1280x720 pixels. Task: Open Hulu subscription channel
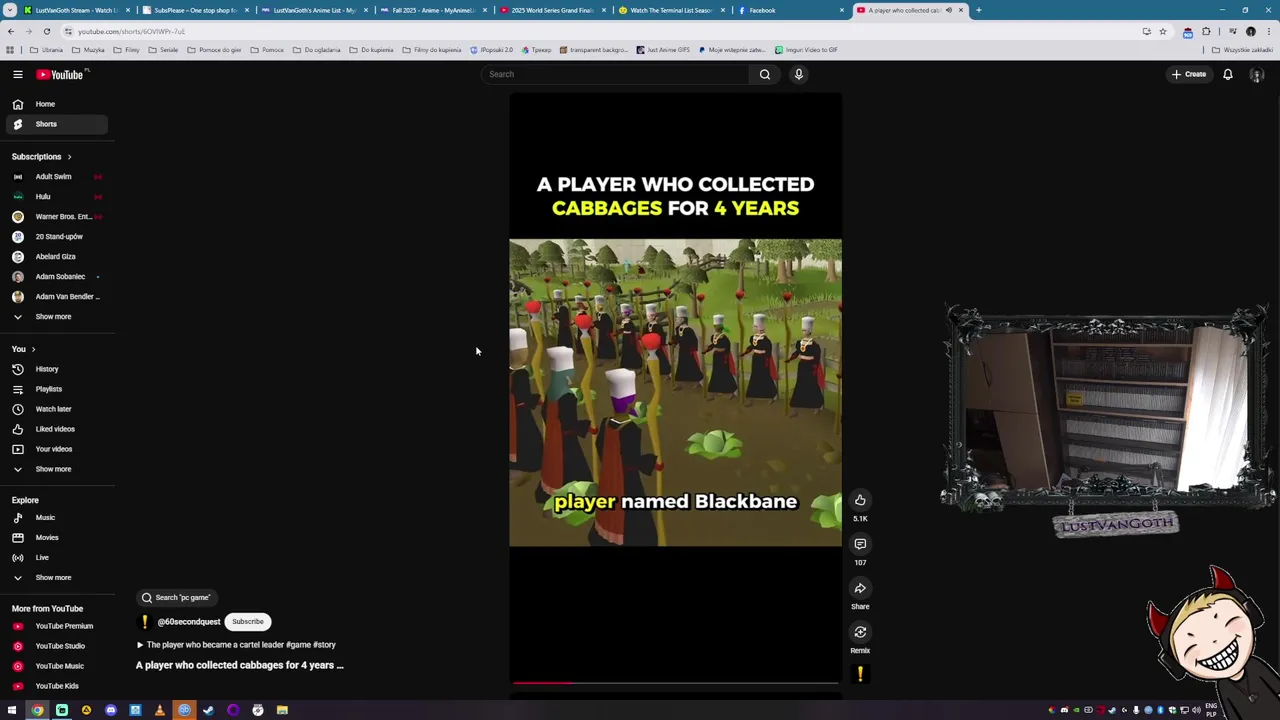tap(56, 197)
